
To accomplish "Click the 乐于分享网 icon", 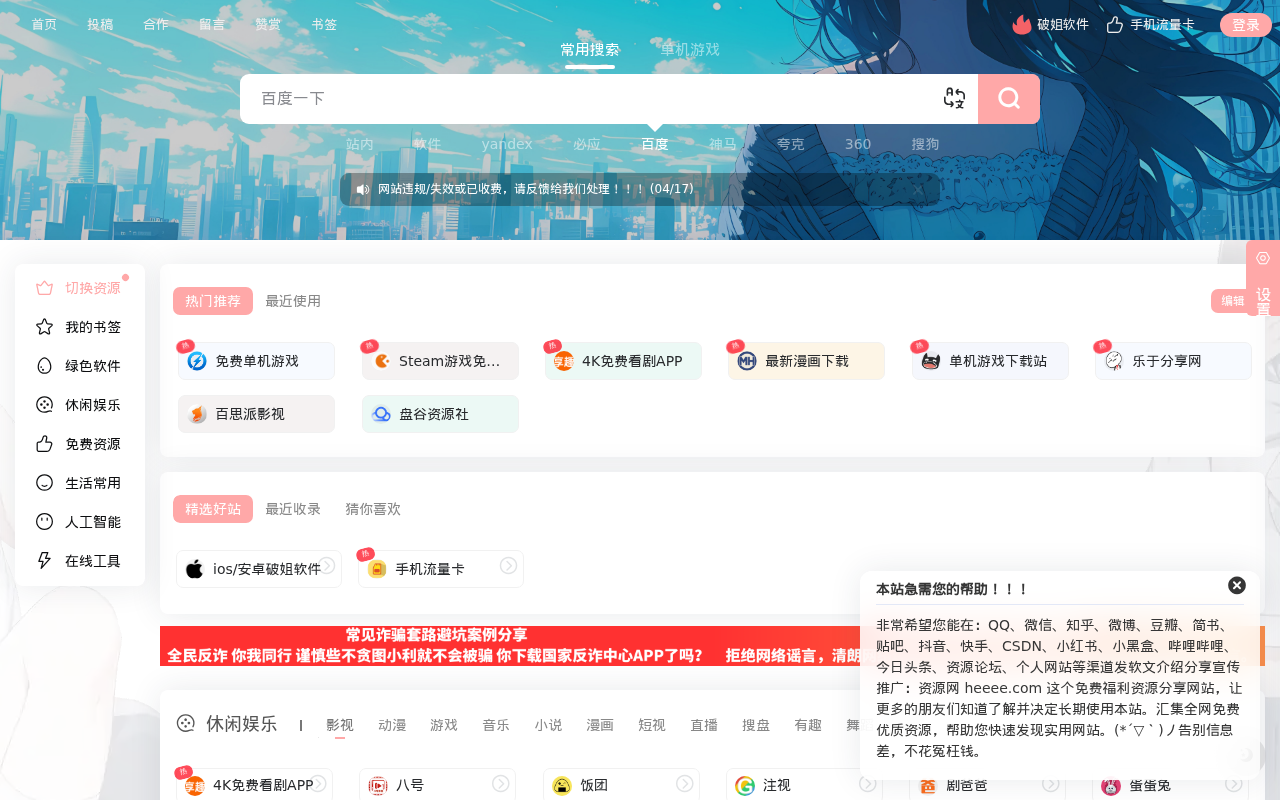I will (x=1114, y=361).
